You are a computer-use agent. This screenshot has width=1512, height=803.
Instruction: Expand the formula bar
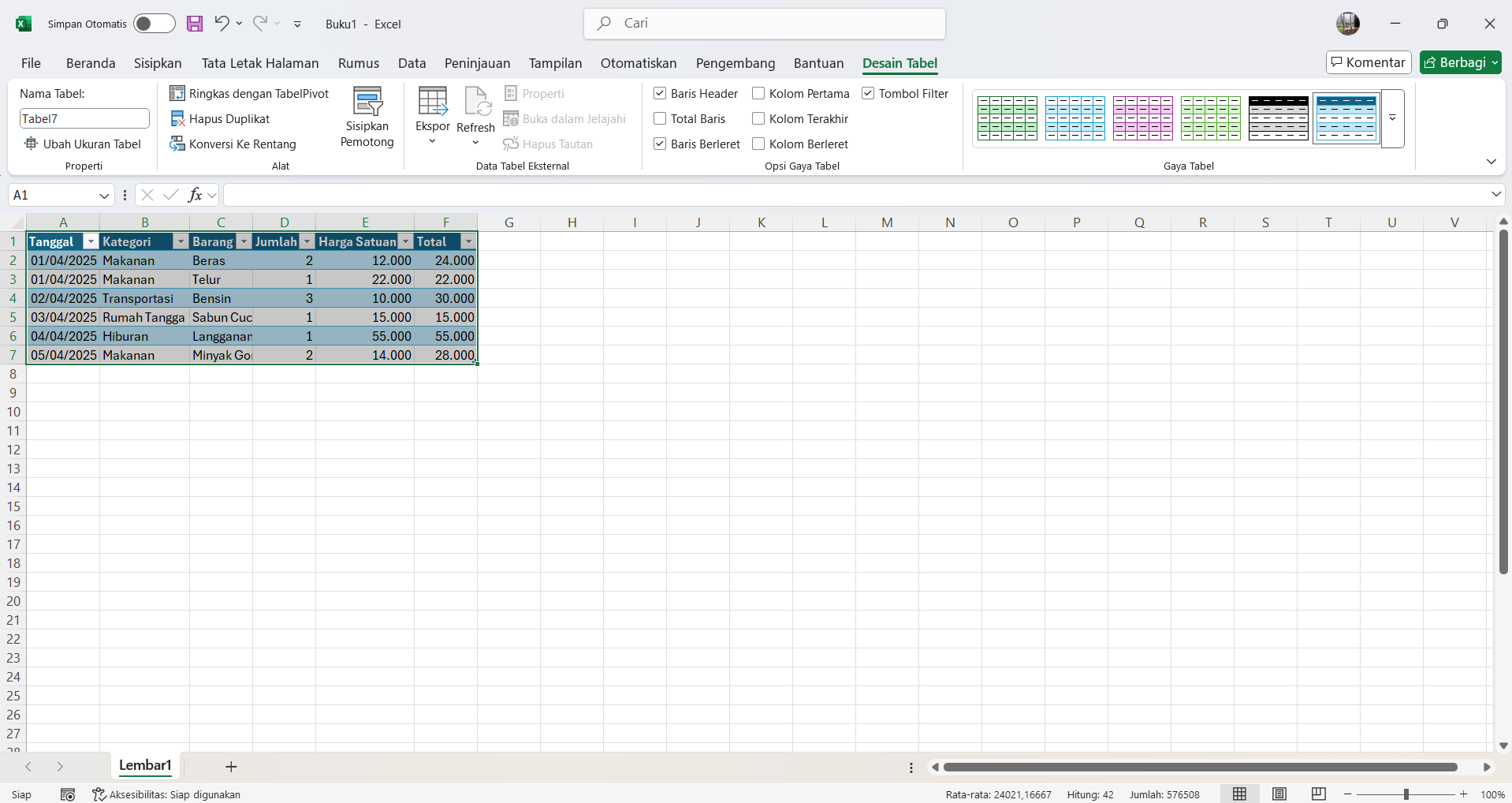[1496, 194]
